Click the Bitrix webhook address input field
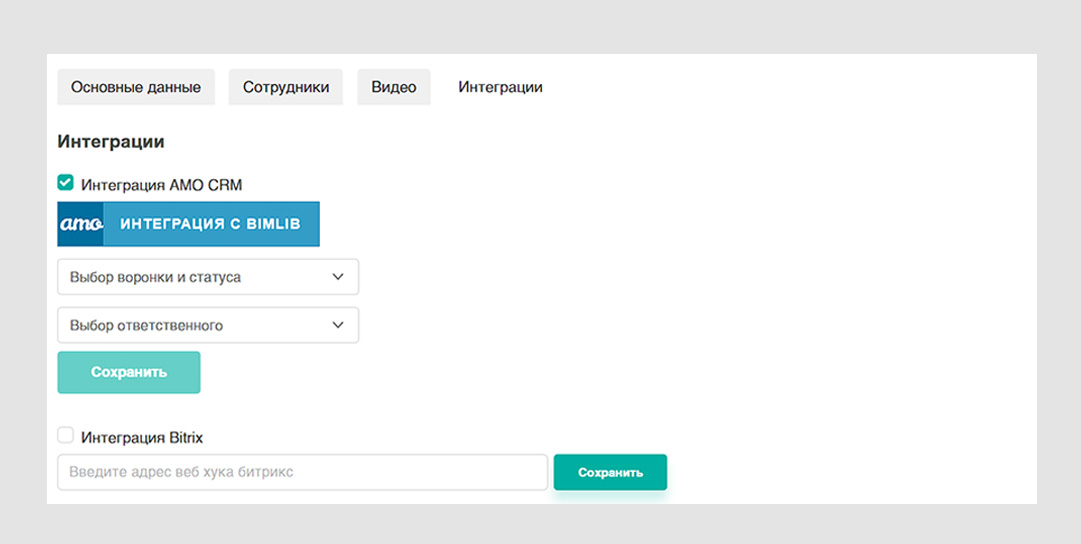Screen dimensions: 1081x544 point(303,472)
